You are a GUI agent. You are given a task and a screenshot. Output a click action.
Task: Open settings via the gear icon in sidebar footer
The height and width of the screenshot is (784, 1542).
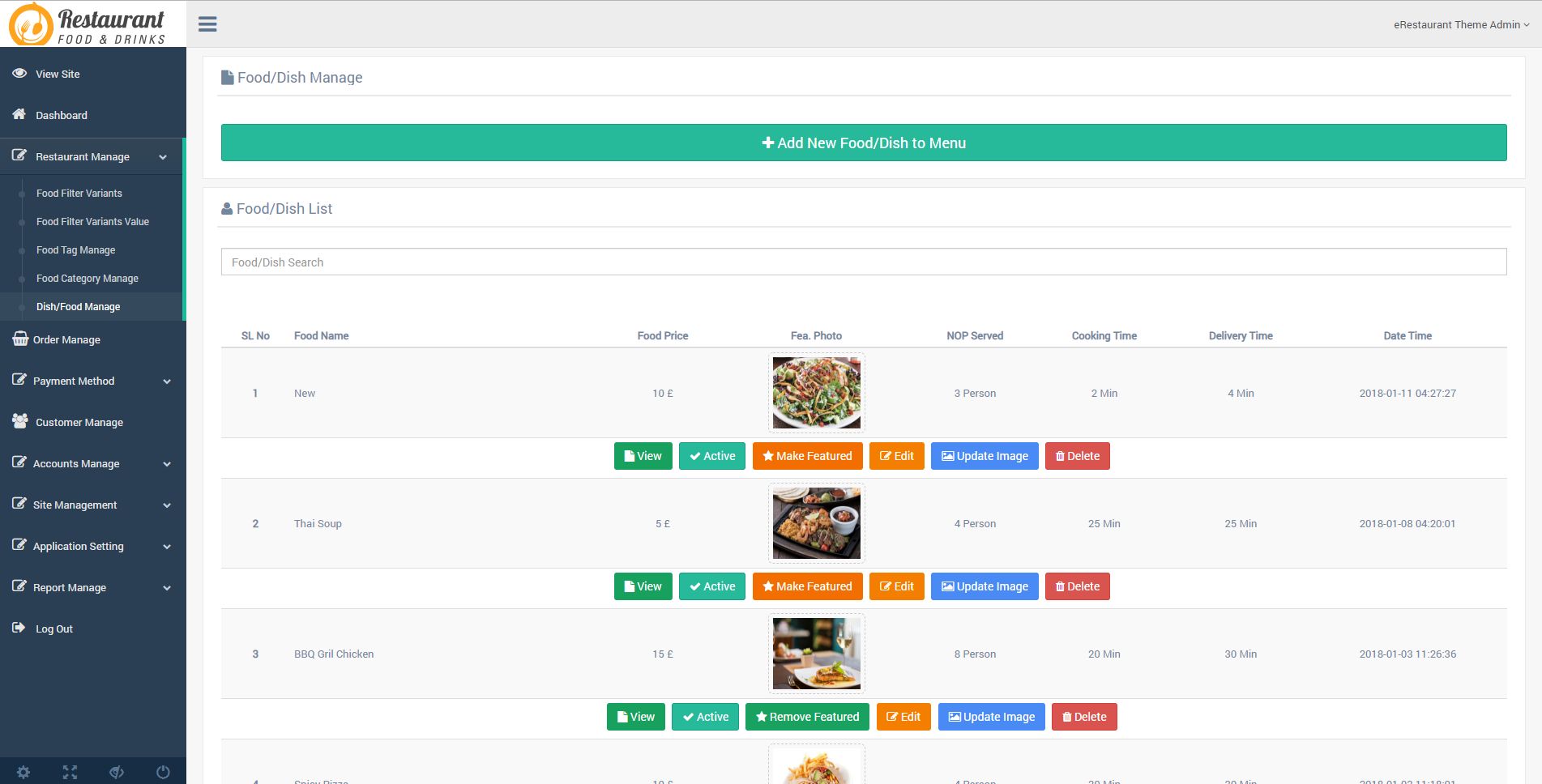(23, 772)
